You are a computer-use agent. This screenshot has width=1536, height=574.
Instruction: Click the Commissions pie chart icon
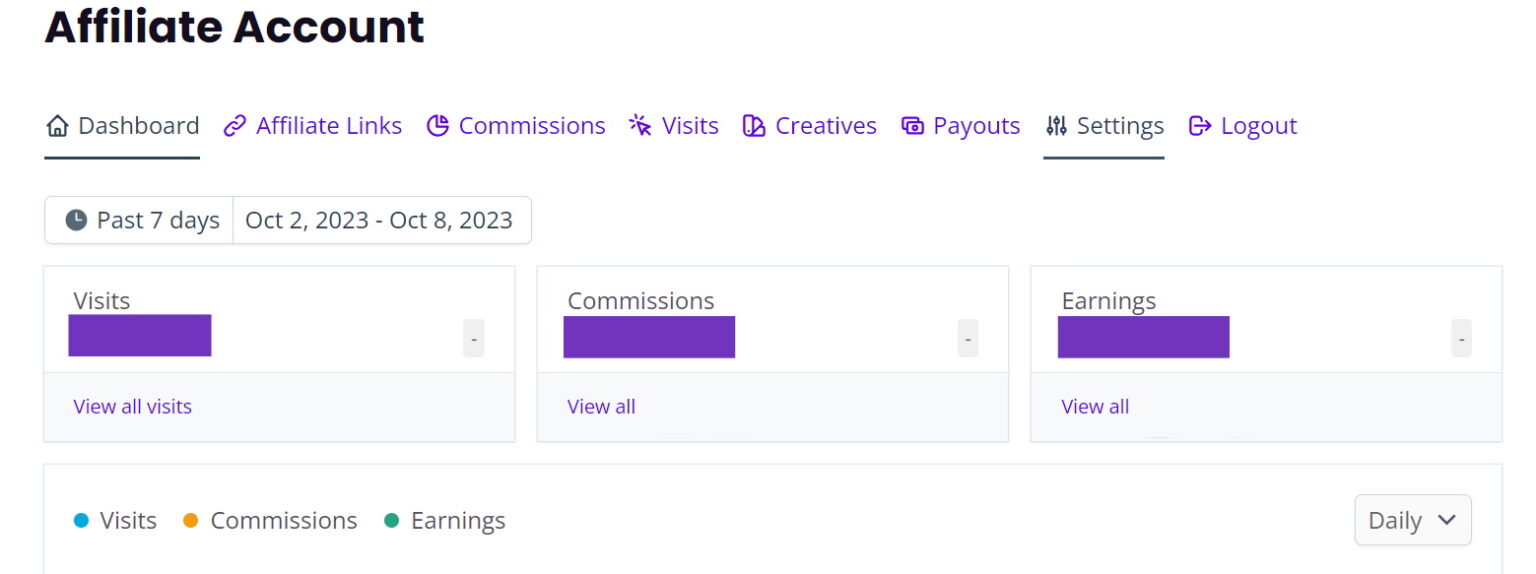point(438,126)
